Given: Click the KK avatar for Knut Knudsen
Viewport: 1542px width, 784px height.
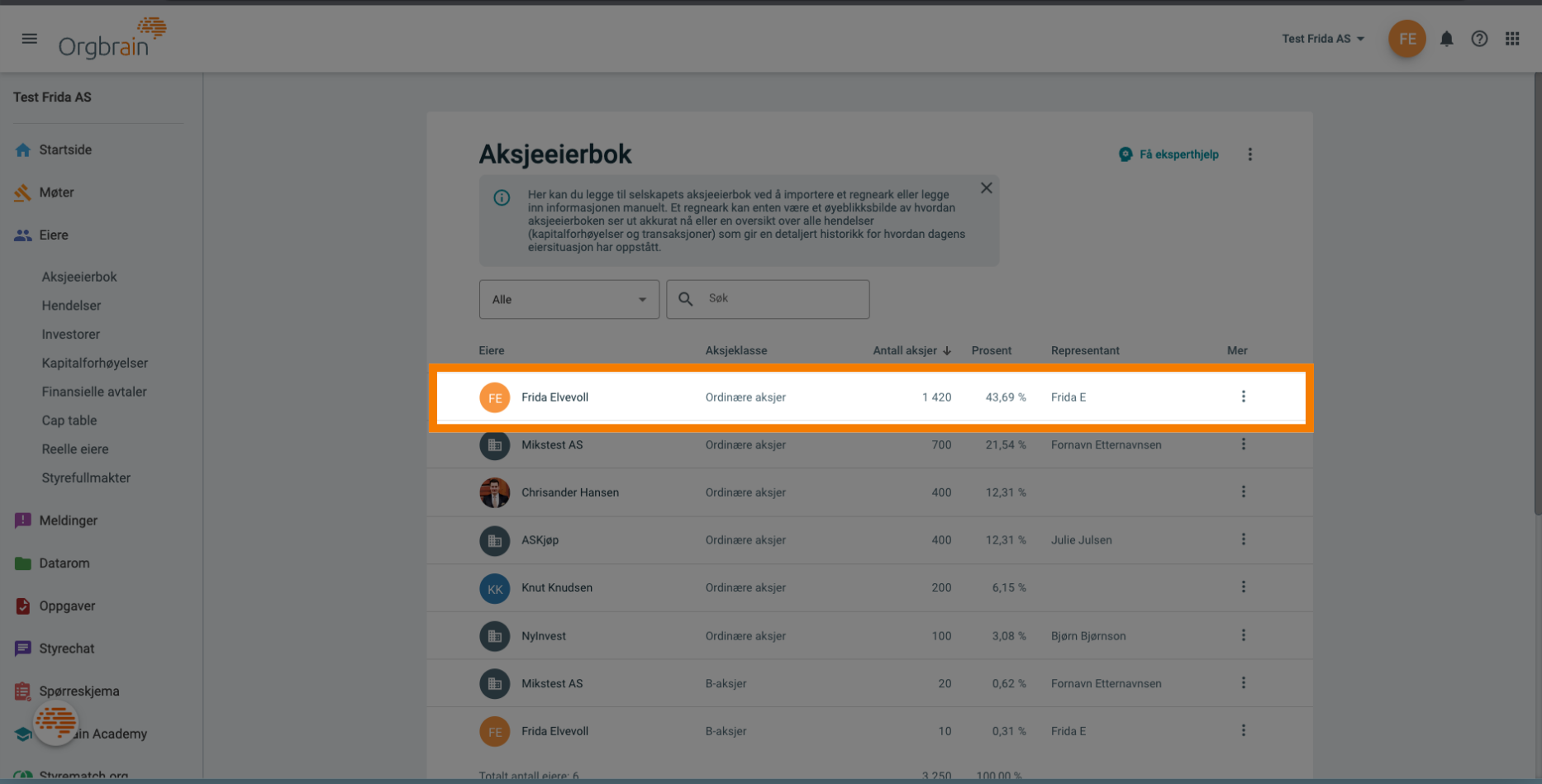Looking at the screenshot, I should pos(494,589).
